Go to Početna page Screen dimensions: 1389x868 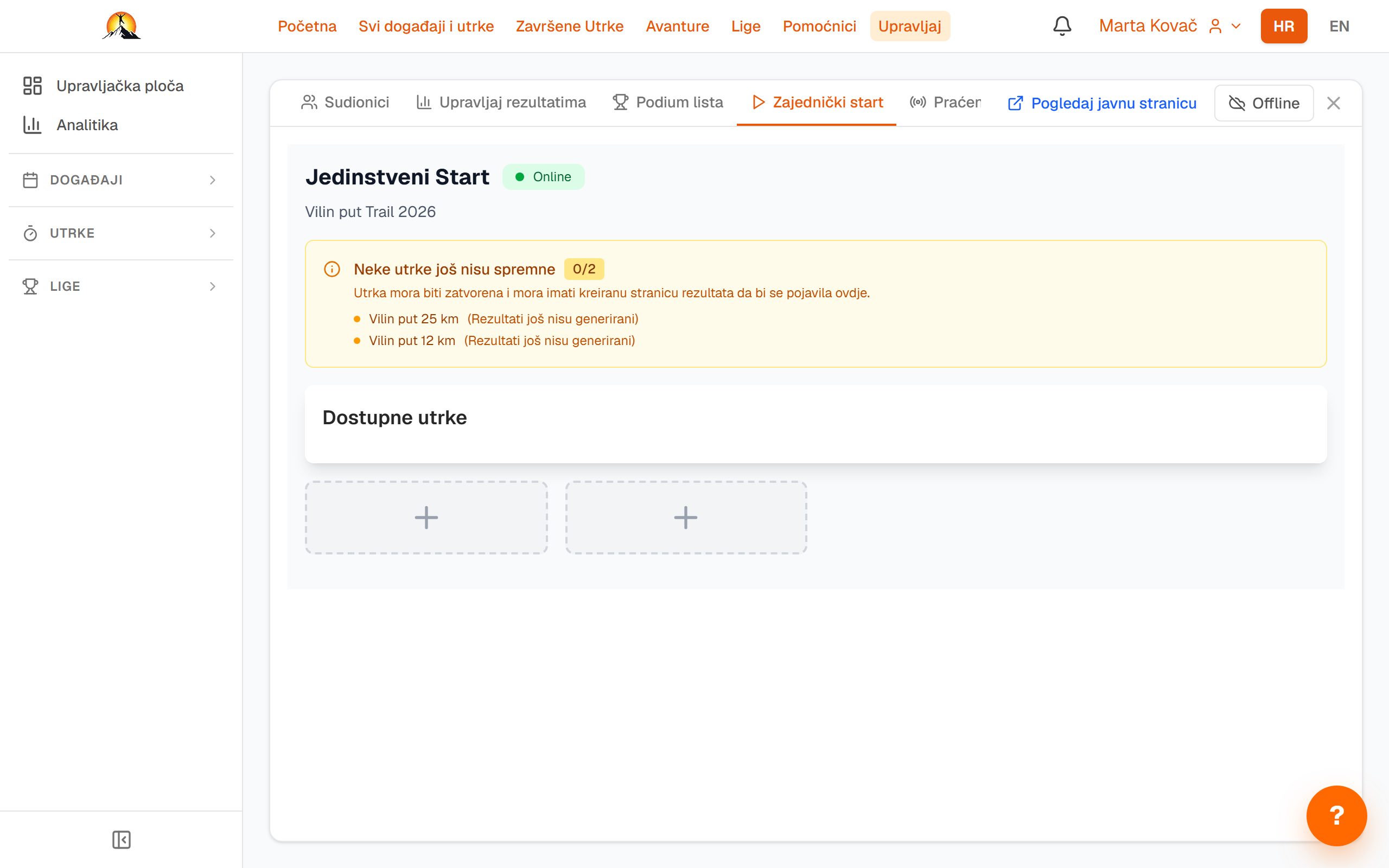tap(307, 27)
